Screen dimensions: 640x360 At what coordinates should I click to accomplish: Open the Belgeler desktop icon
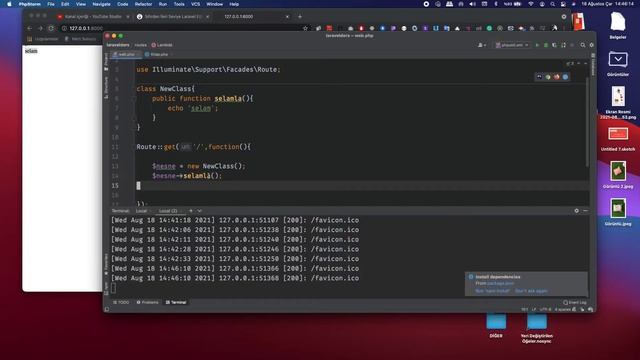618,26
